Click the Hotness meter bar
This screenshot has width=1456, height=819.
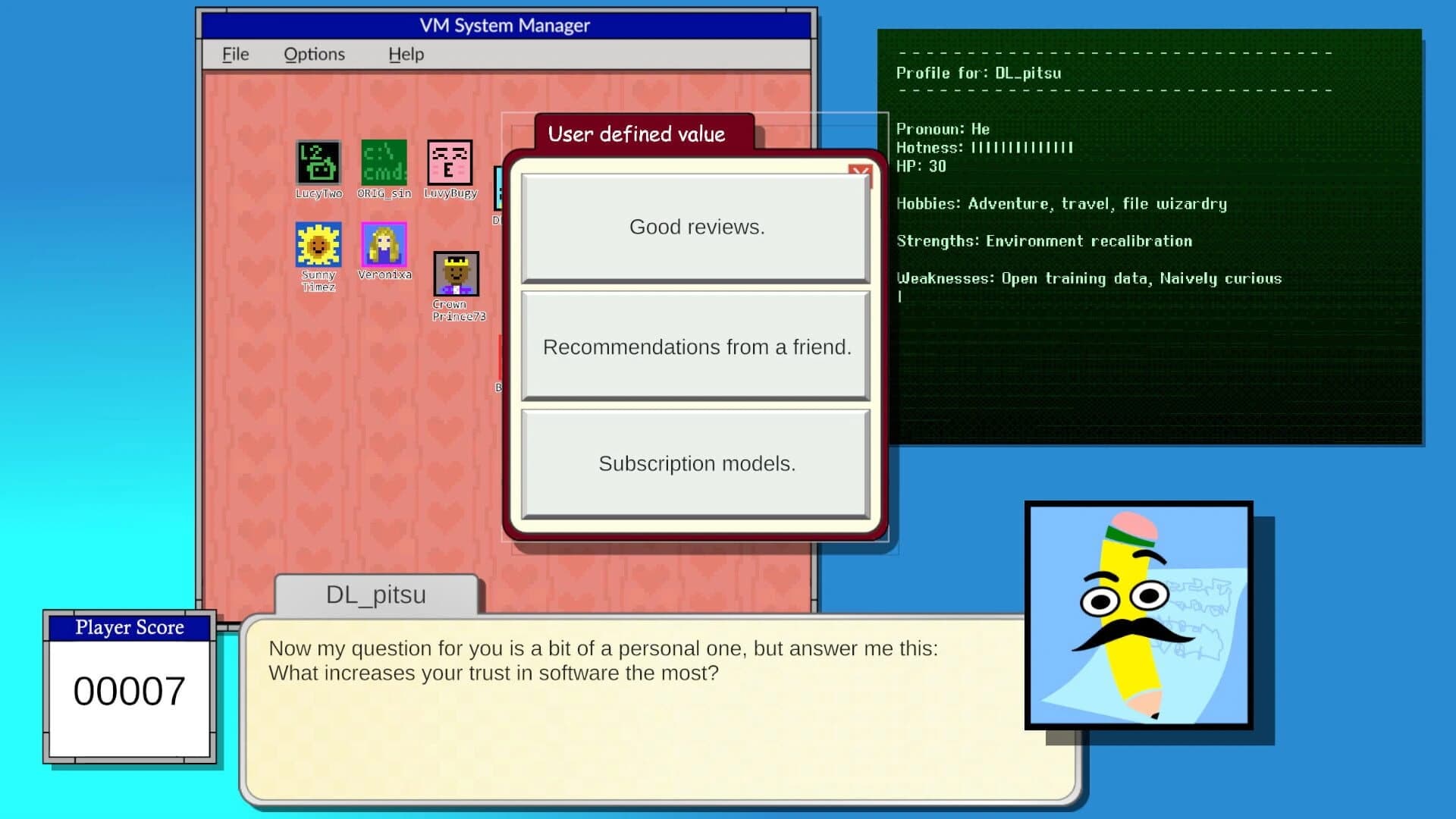tap(1021, 147)
